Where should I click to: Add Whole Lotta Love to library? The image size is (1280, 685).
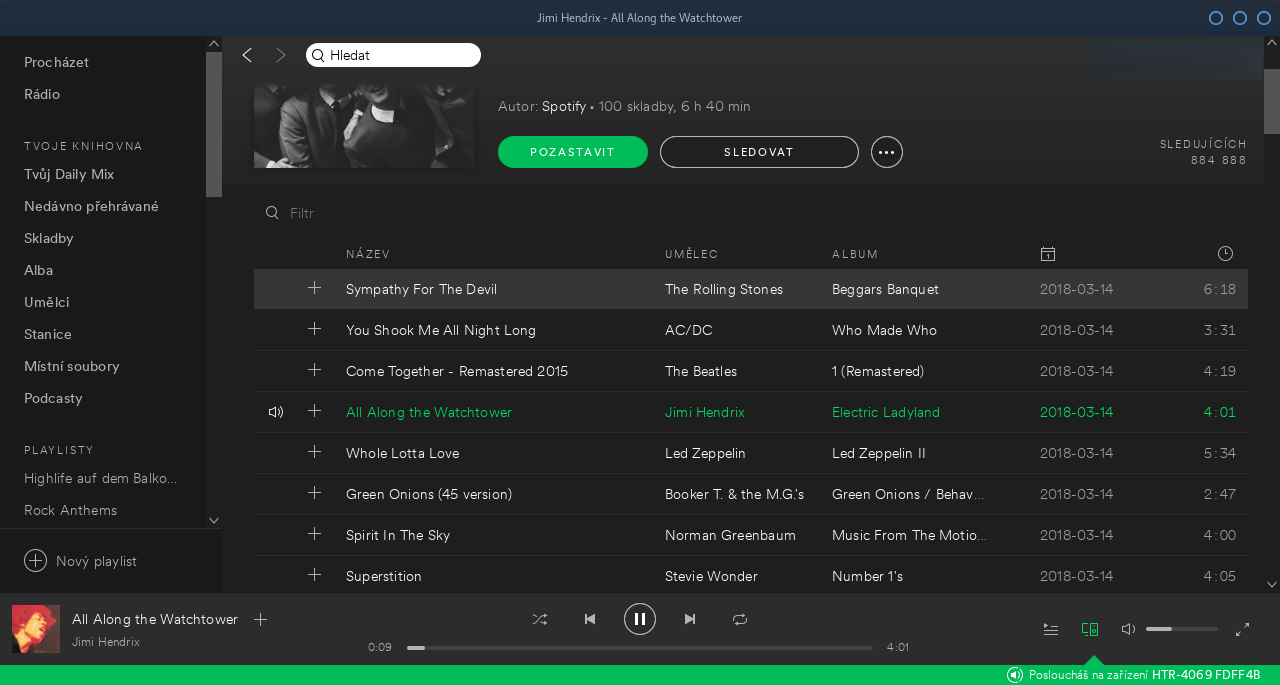tap(315, 452)
